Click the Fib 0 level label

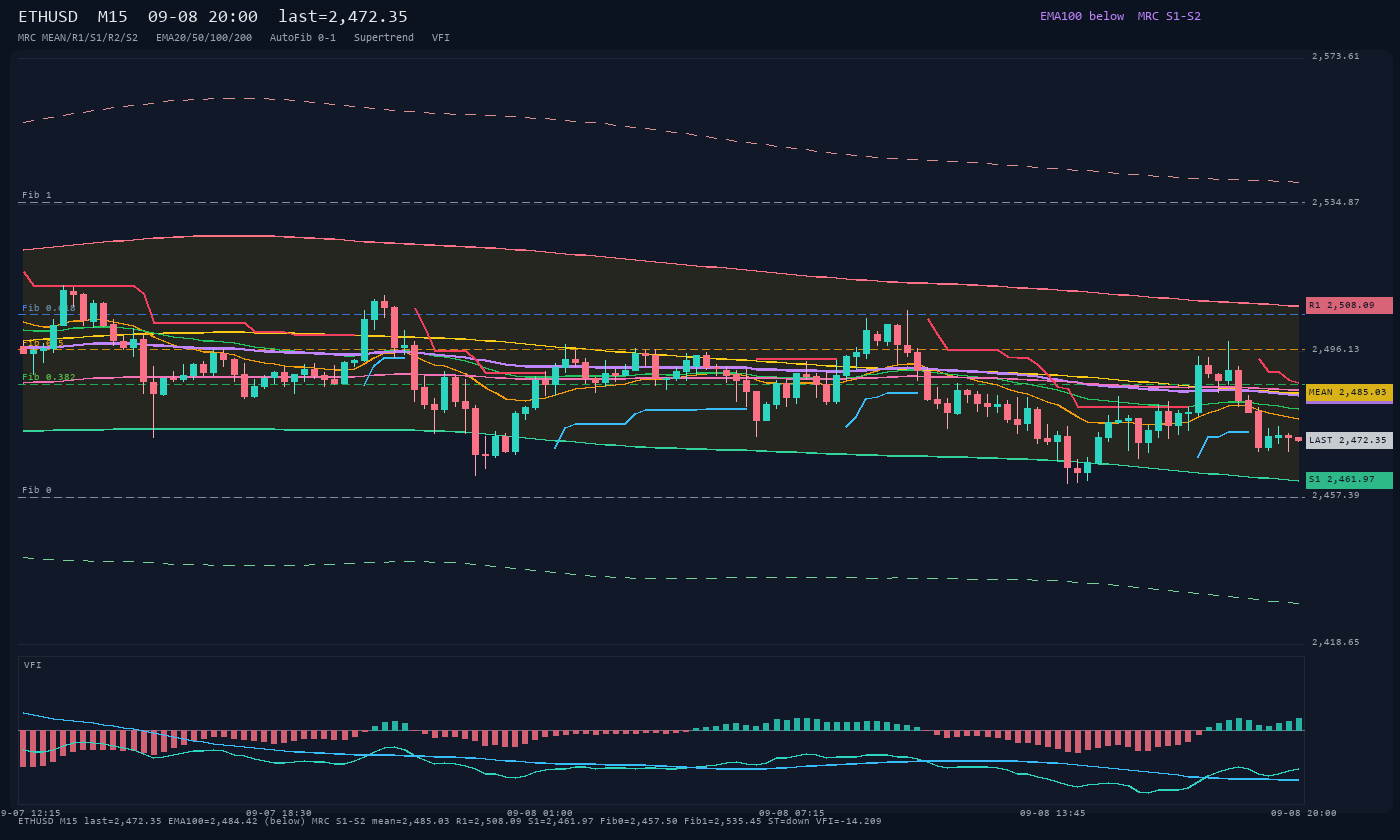tap(37, 490)
